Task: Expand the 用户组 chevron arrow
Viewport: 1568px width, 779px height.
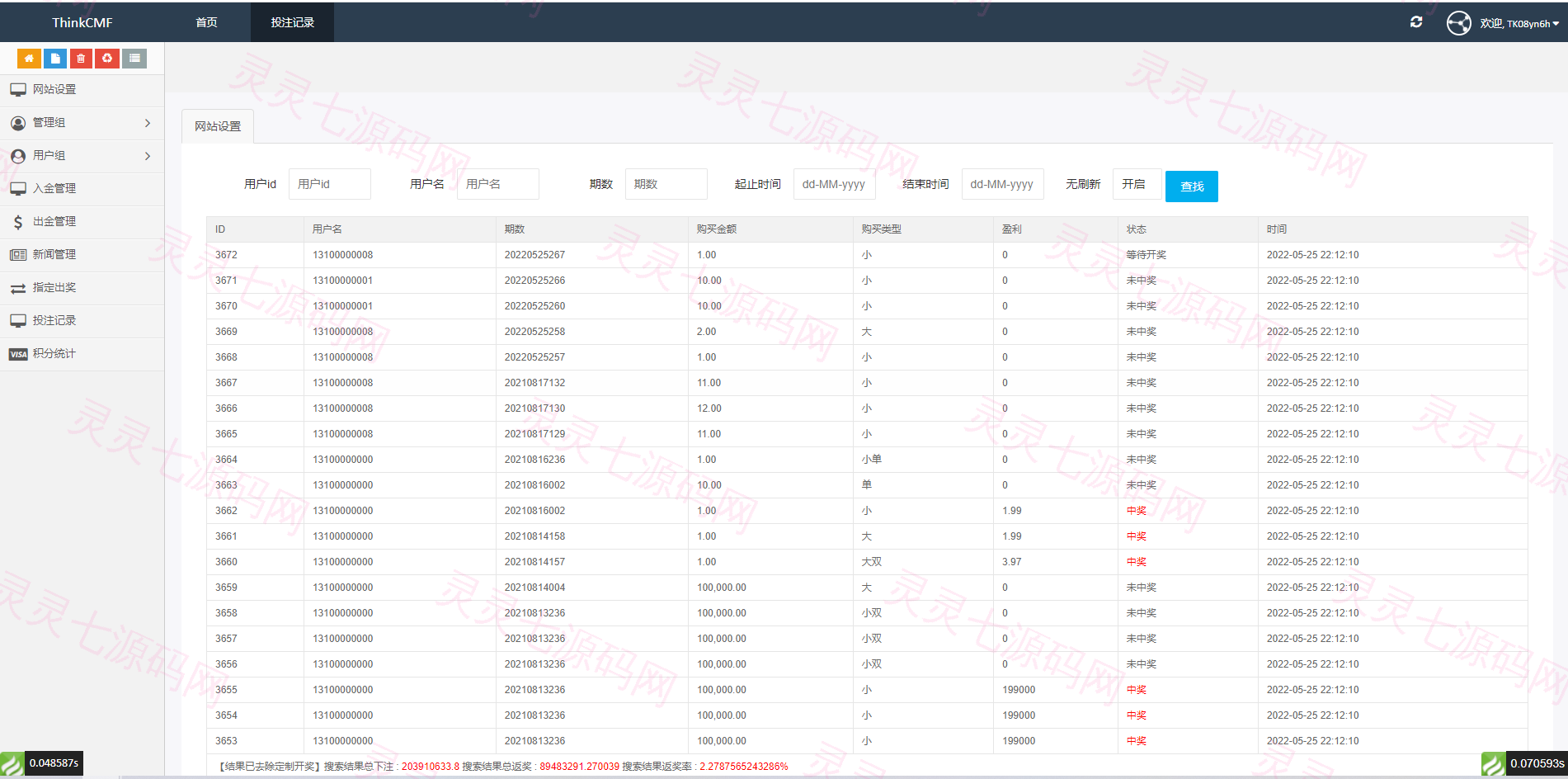Action: click(x=148, y=156)
